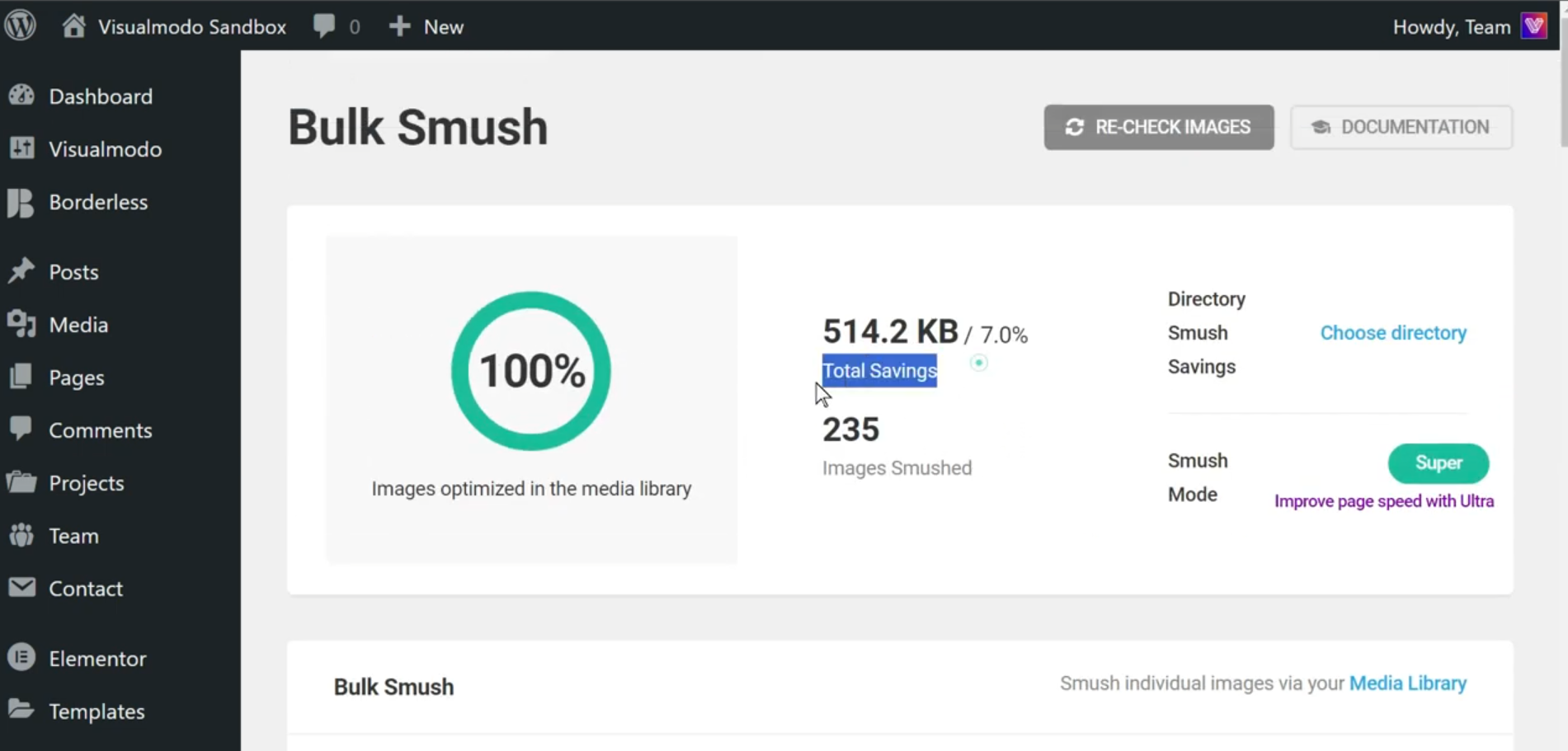Click the WordPress logo icon
Viewport: 1568px width, 751px height.
pyautogui.click(x=21, y=26)
